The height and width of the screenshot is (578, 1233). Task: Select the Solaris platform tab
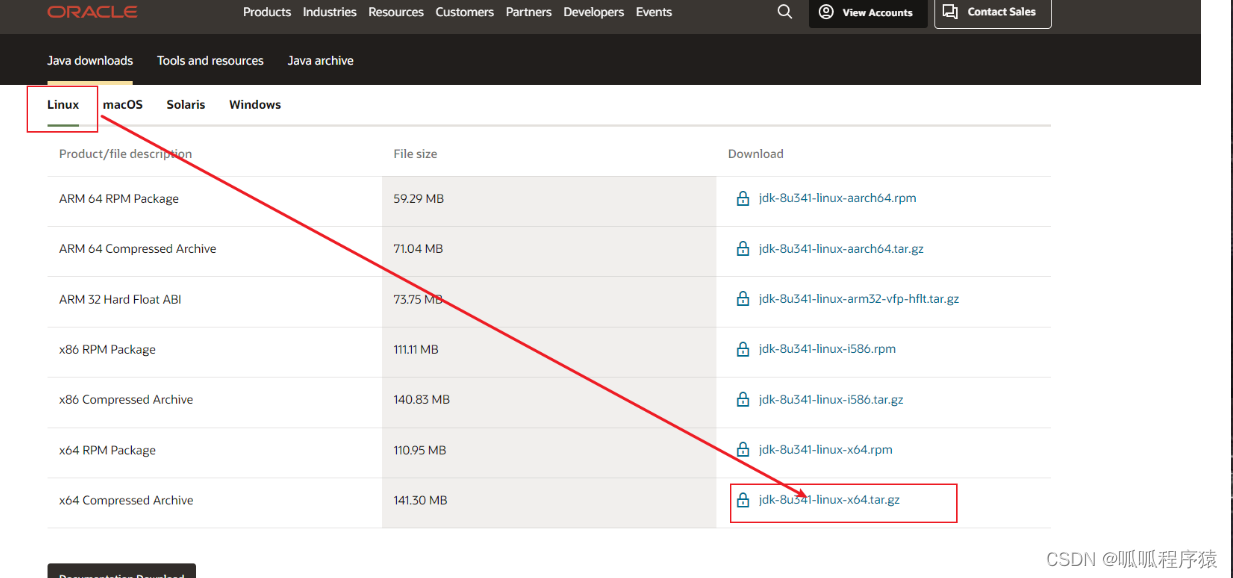click(186, 105)
